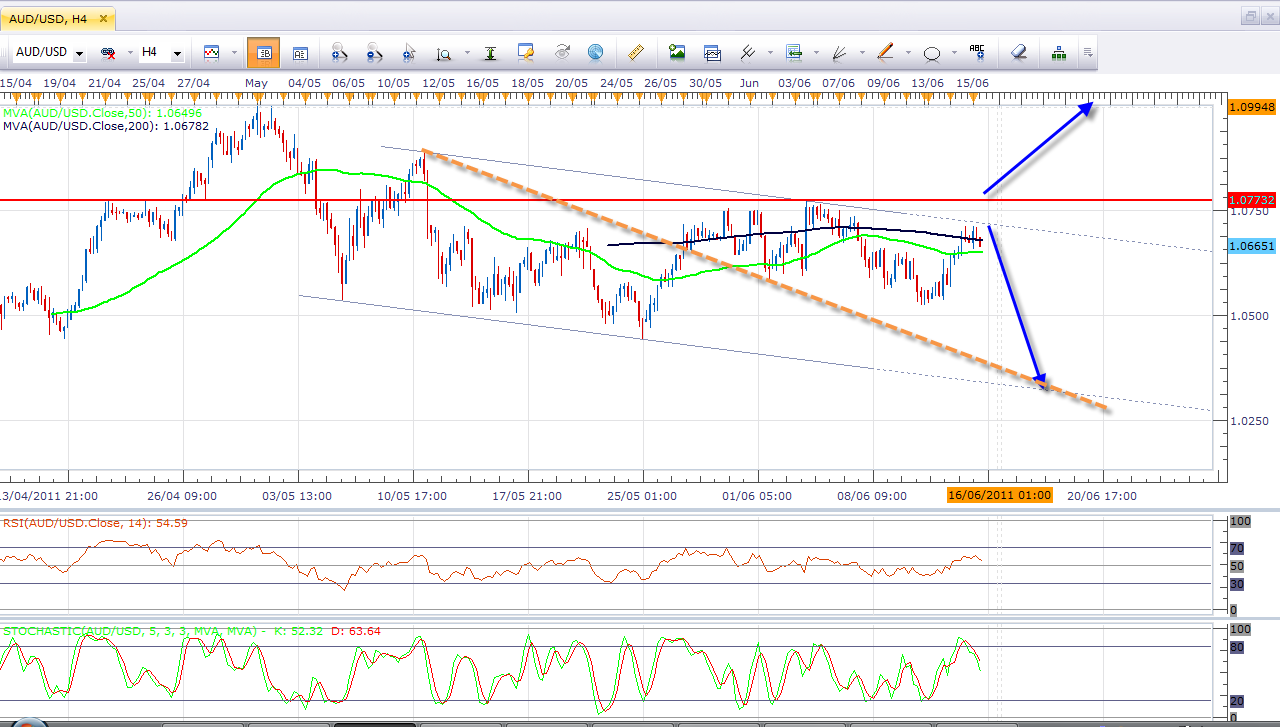Click the Jun date in top axis
This screenshot has width=1280, height=727.
749,82
